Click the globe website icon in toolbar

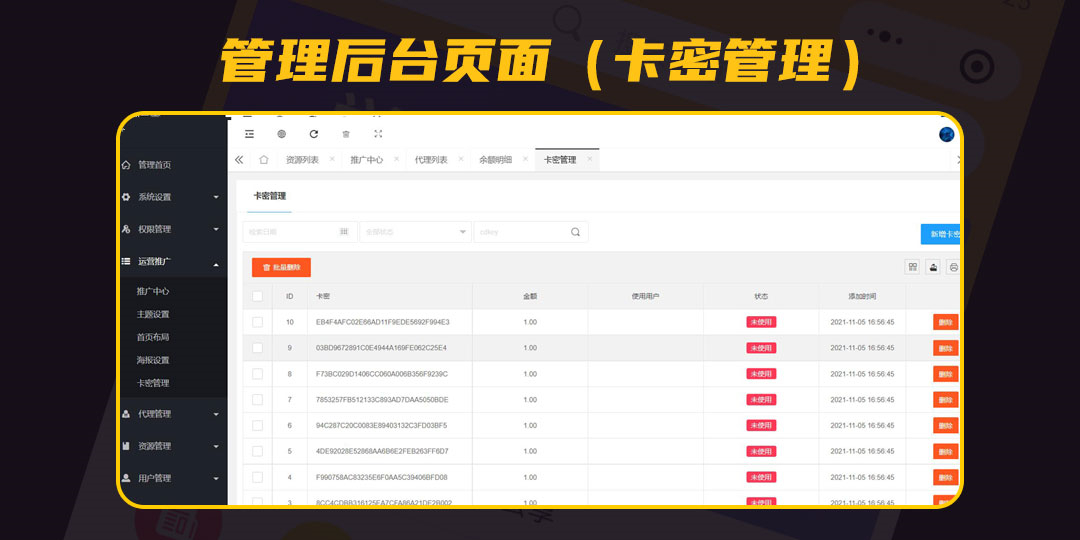(281, 134)
